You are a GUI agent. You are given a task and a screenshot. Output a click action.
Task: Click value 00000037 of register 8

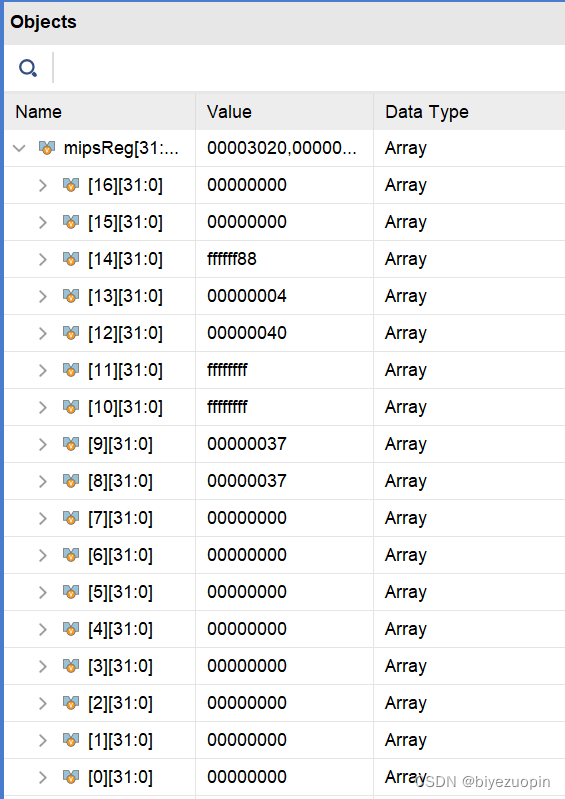tap(247, 481)
